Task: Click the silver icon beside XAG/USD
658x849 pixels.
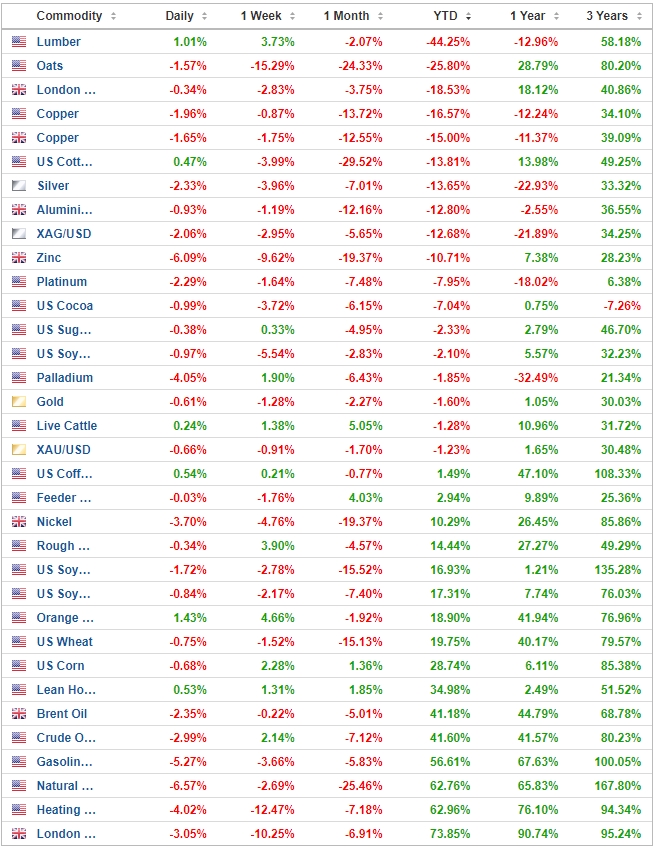Action: click(19, 234)
